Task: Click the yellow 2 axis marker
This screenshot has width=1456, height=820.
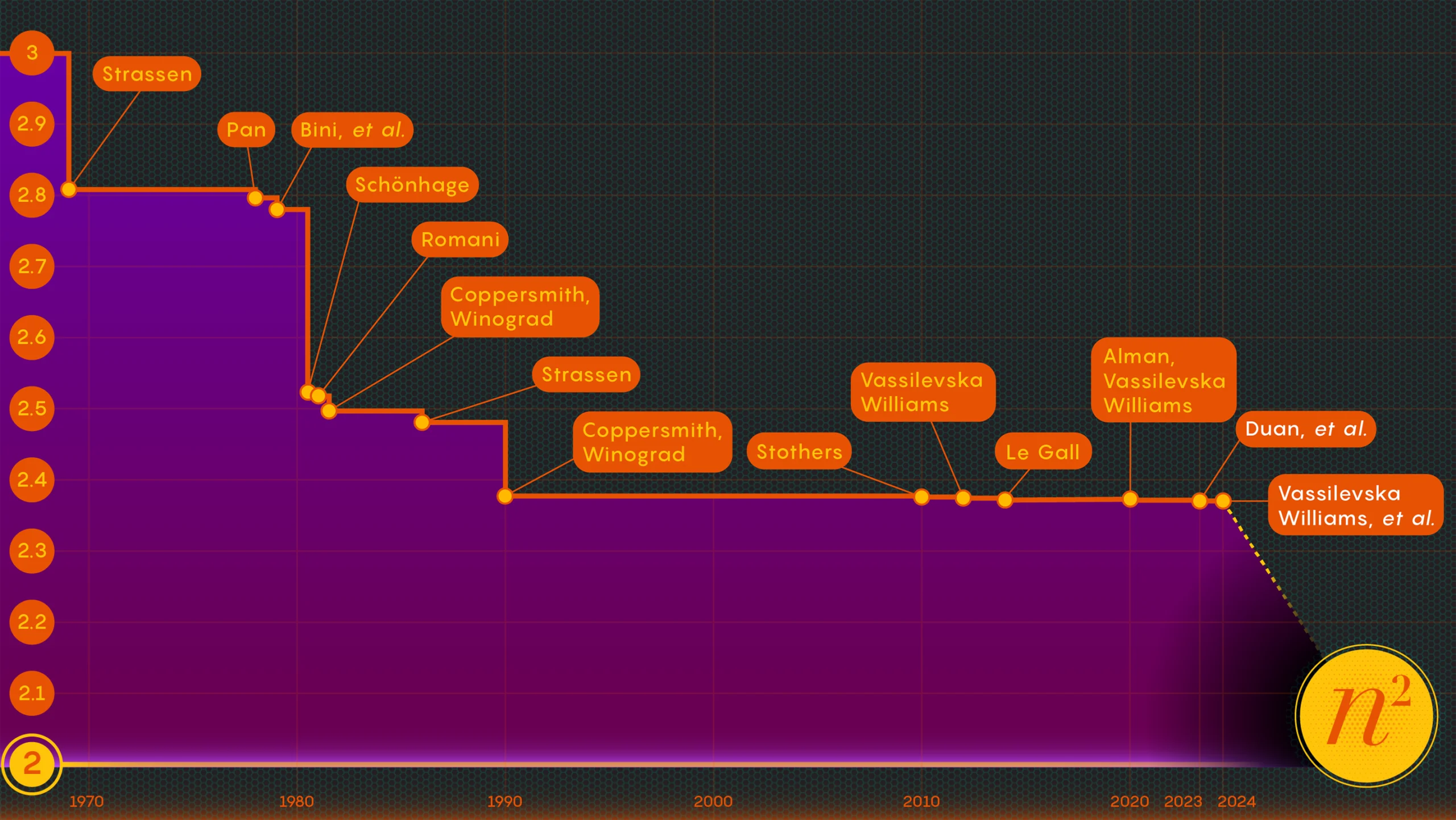Action: 32,764
